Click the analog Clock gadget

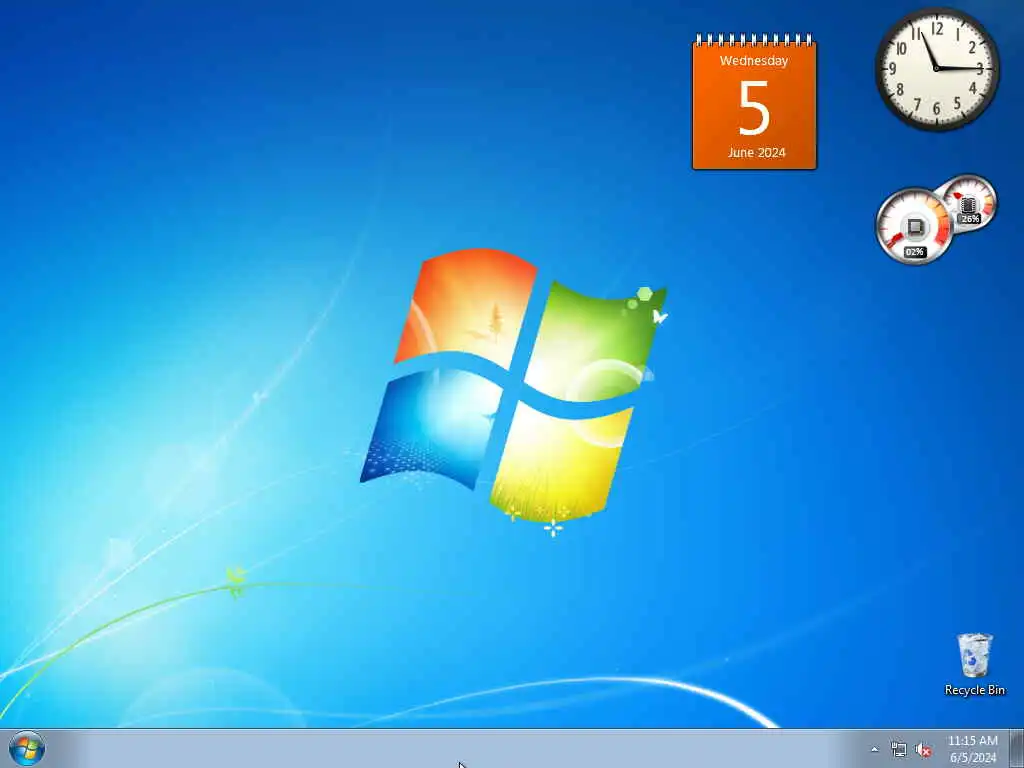tap(936, 69)
